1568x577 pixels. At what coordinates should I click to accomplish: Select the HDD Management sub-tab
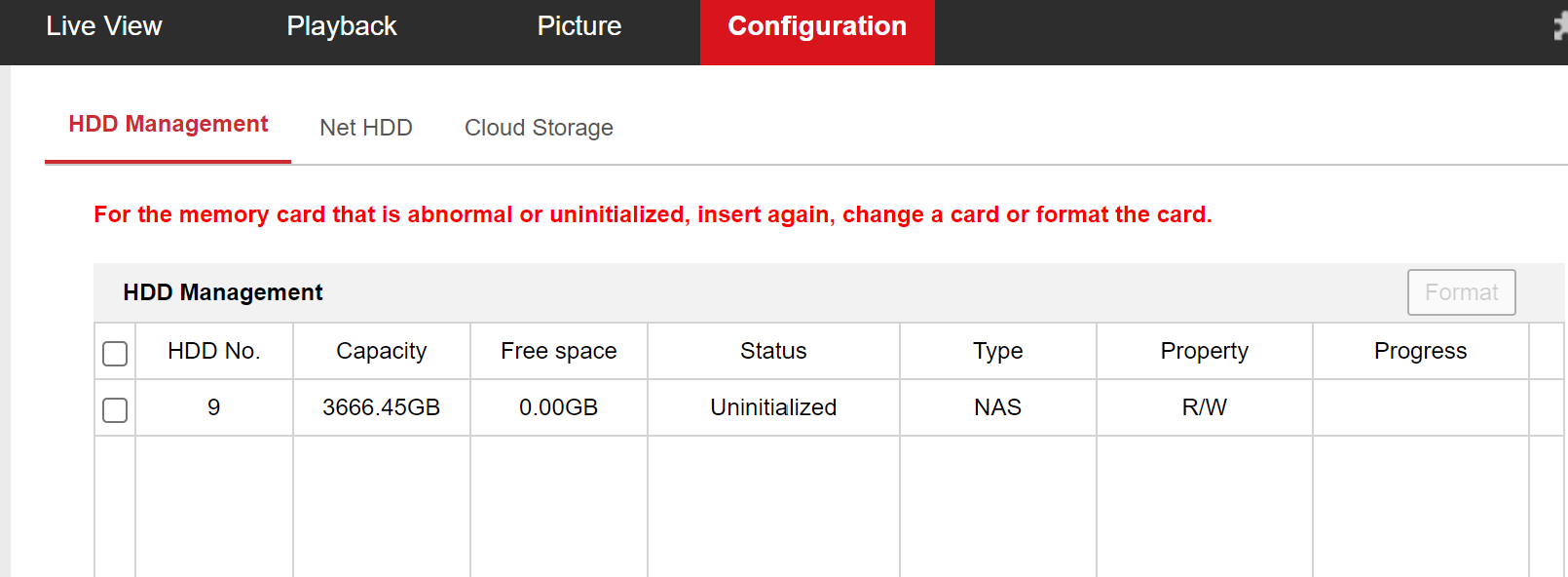168,125
